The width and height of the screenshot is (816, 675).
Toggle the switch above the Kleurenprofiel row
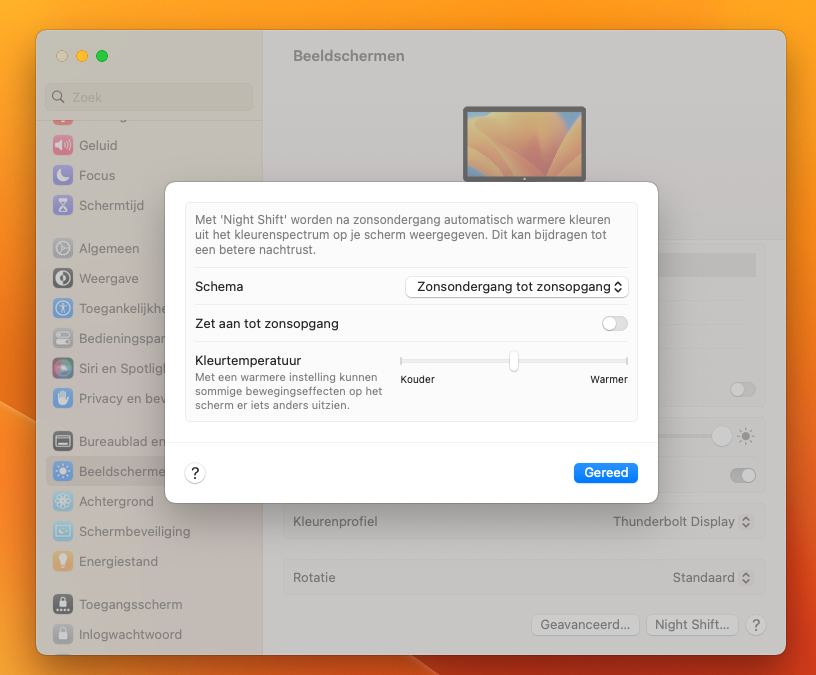pyautogui.click(x=742, y=475)
